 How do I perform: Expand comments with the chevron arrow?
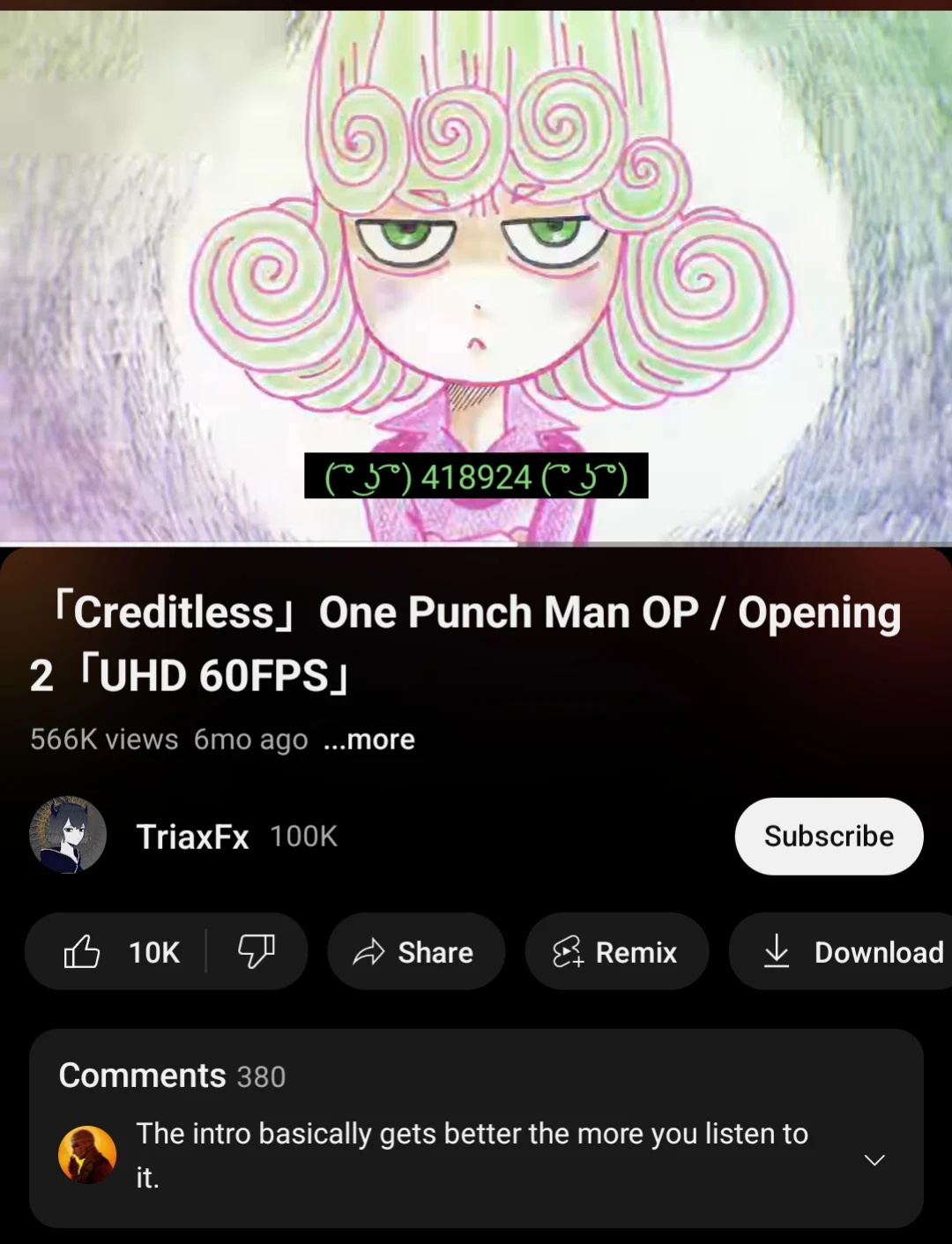click(x=874, y=1159)
